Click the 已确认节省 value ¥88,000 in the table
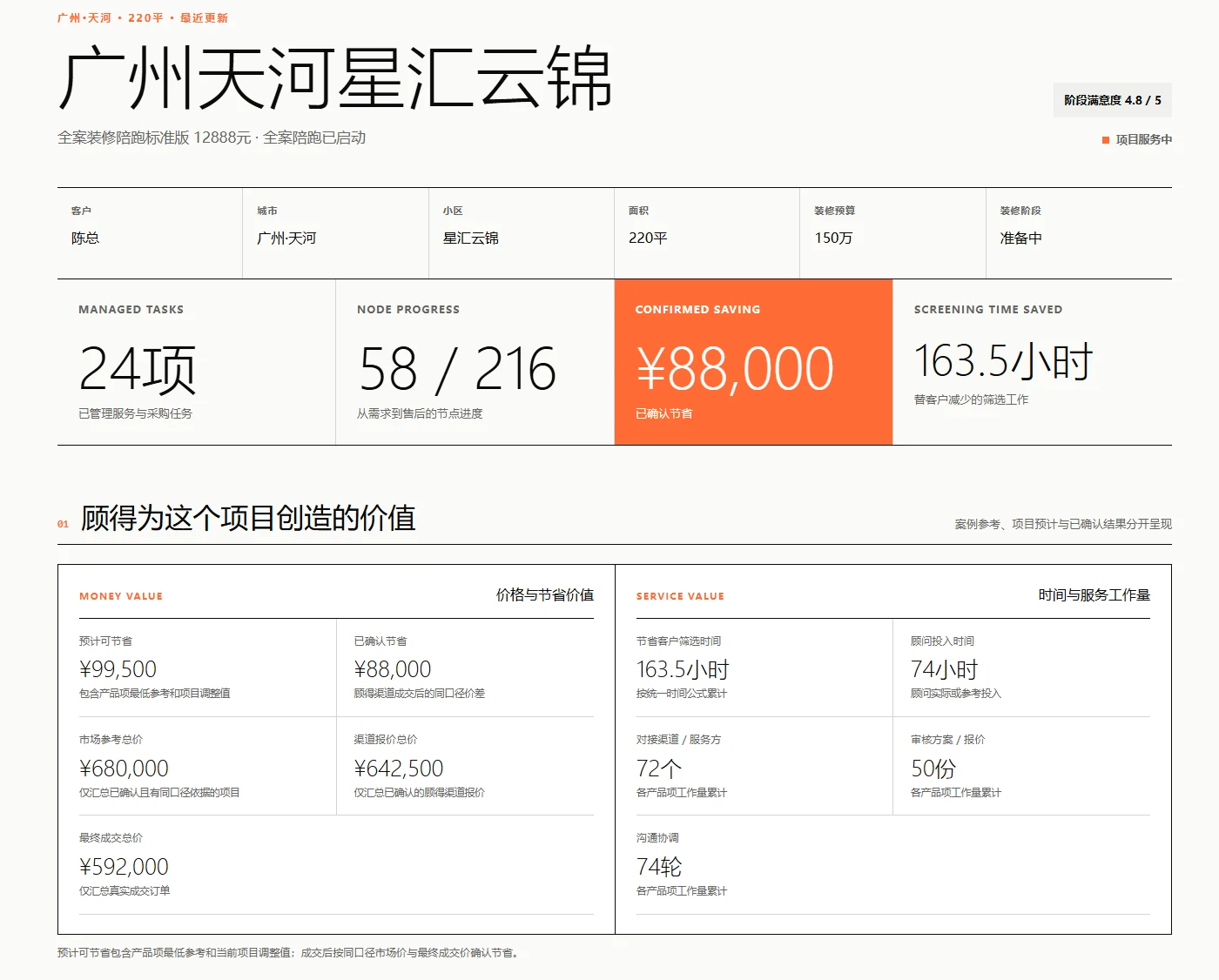Viewport: 1219px width, 980px height. click(393, 669)
